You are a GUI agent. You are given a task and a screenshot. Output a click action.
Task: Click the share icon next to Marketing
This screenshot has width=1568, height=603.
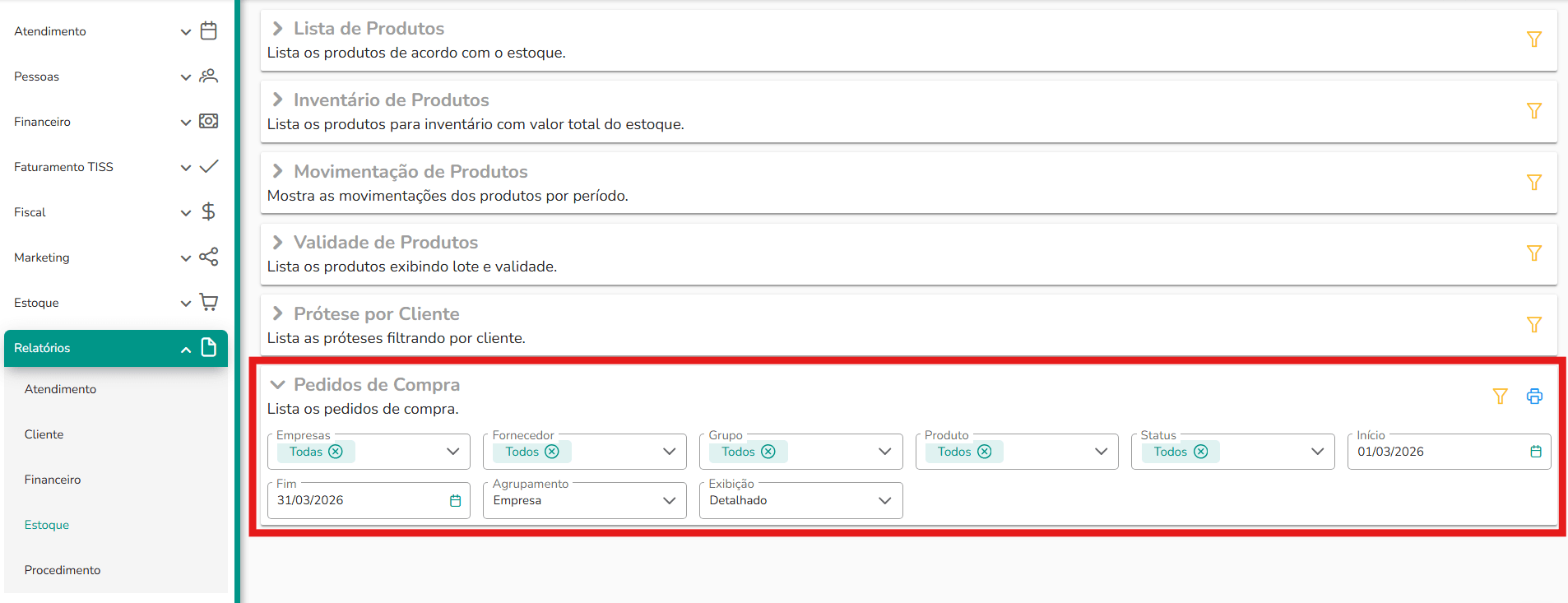209,257
